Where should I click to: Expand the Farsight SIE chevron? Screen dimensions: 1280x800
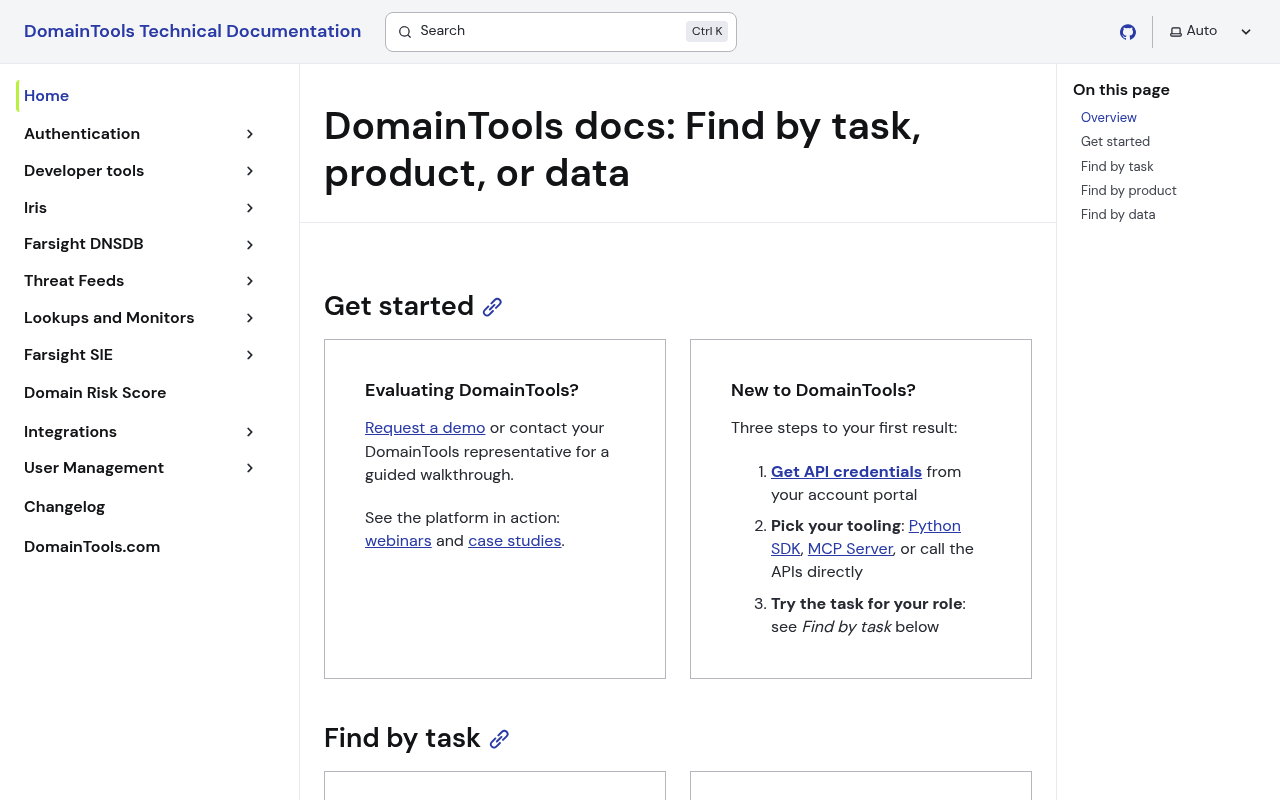click(x=250, y=355)
